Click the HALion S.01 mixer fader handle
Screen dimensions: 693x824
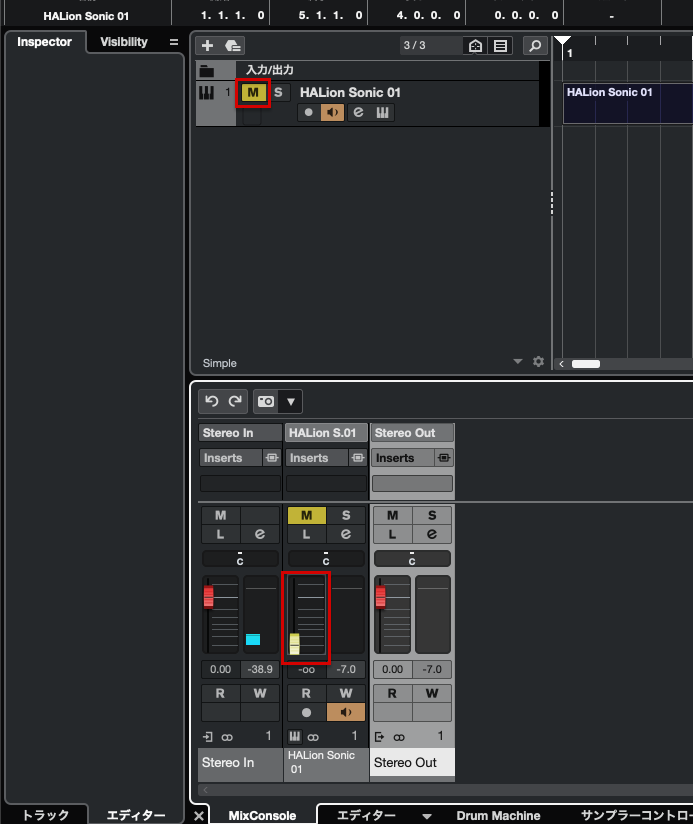click(x=294, y=643)
